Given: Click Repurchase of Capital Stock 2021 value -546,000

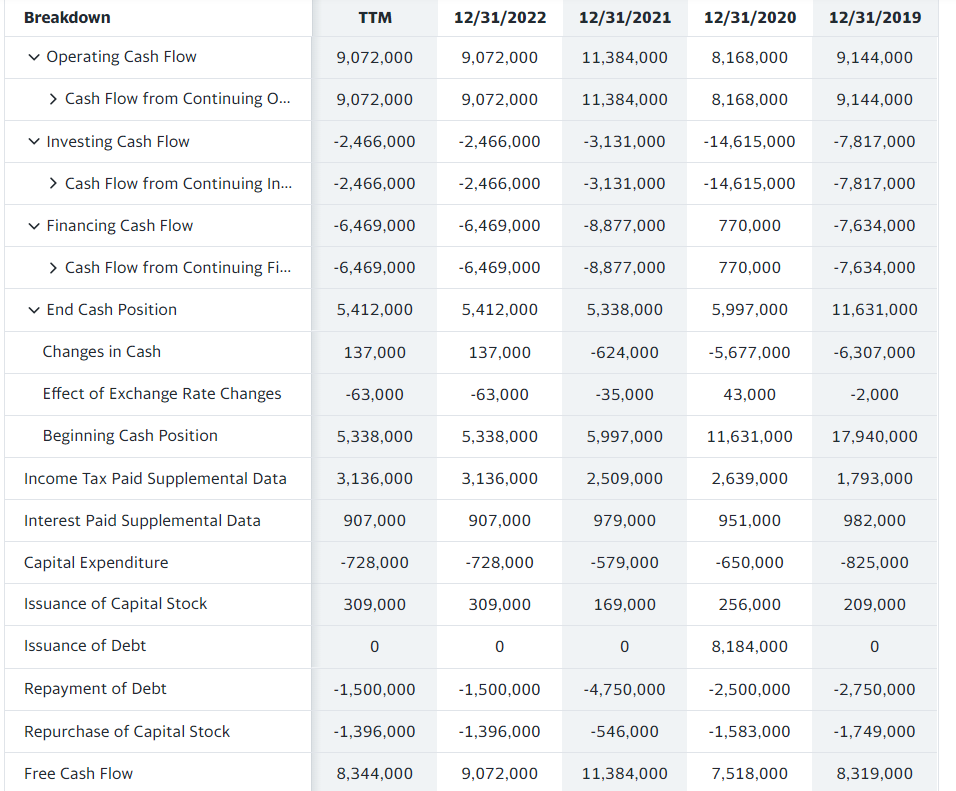Looking at the screenshot, I should point(625,732).
